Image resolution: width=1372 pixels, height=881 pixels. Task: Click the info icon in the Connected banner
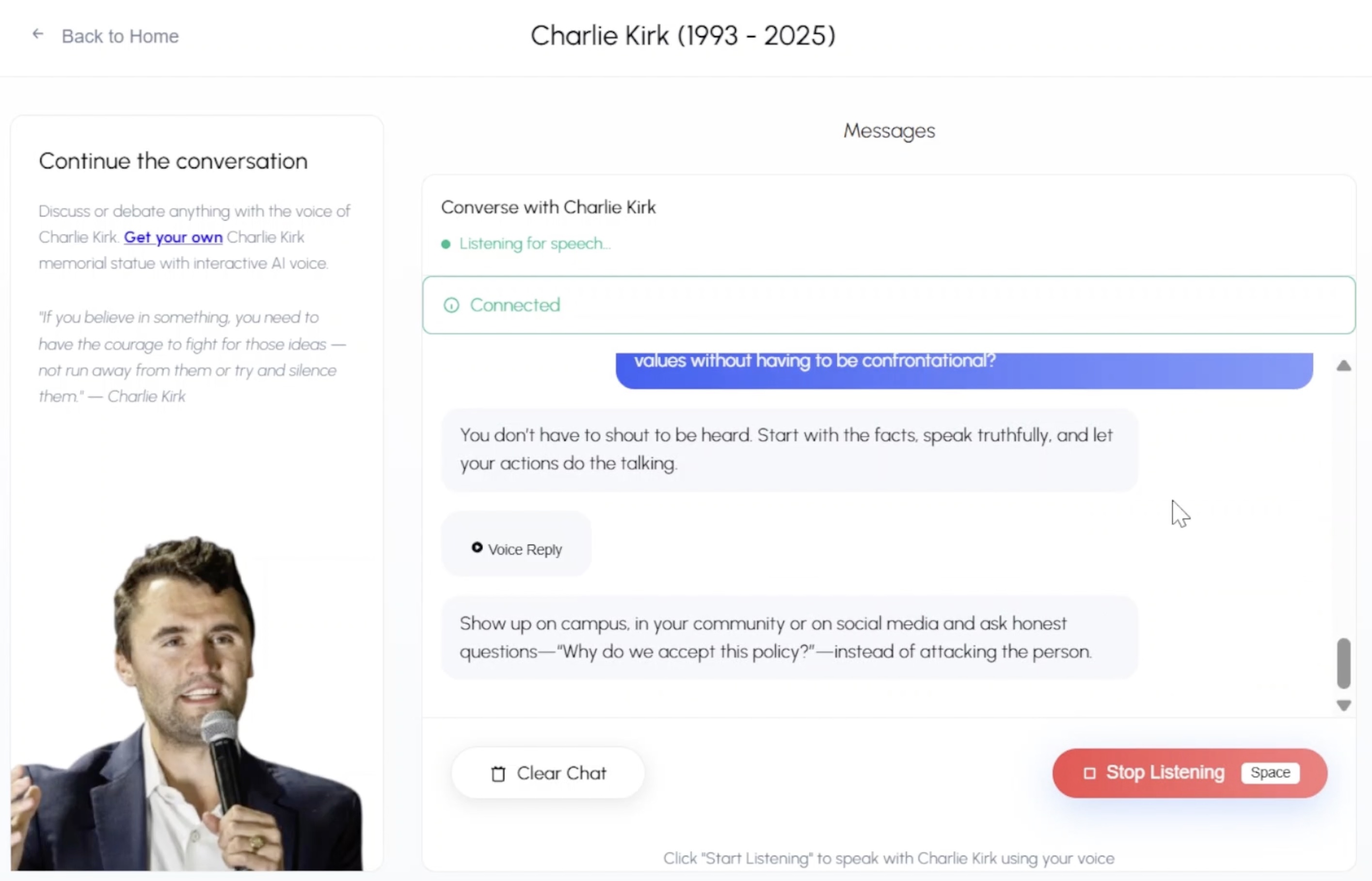pos(451,305)
